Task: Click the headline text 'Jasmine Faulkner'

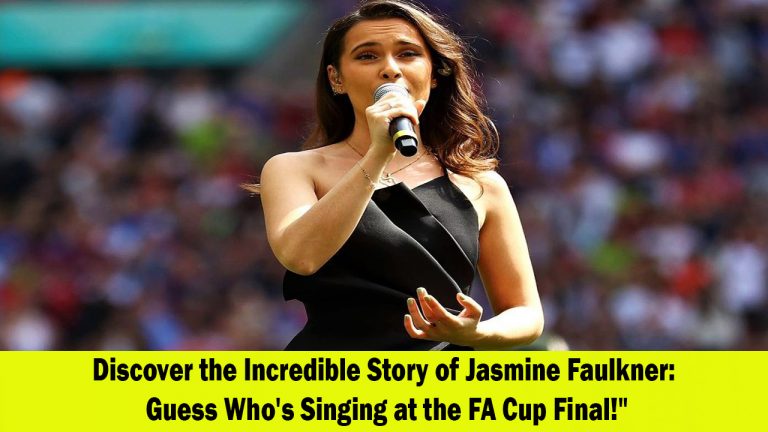Action: coord(569,371)
